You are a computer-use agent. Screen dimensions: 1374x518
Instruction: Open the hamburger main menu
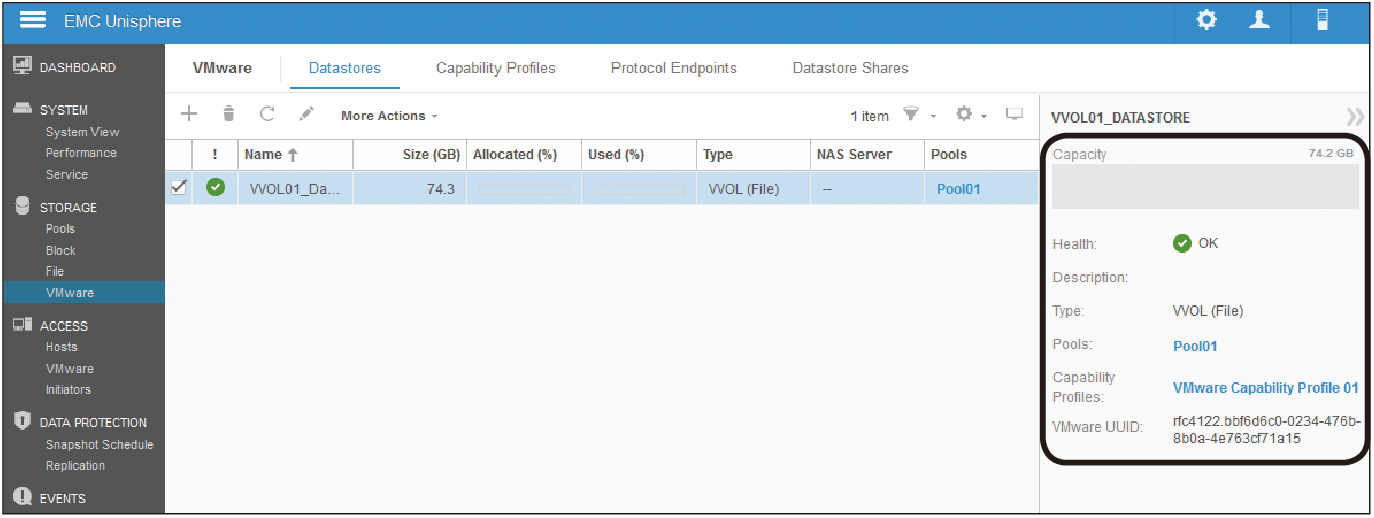coord(34,20)
